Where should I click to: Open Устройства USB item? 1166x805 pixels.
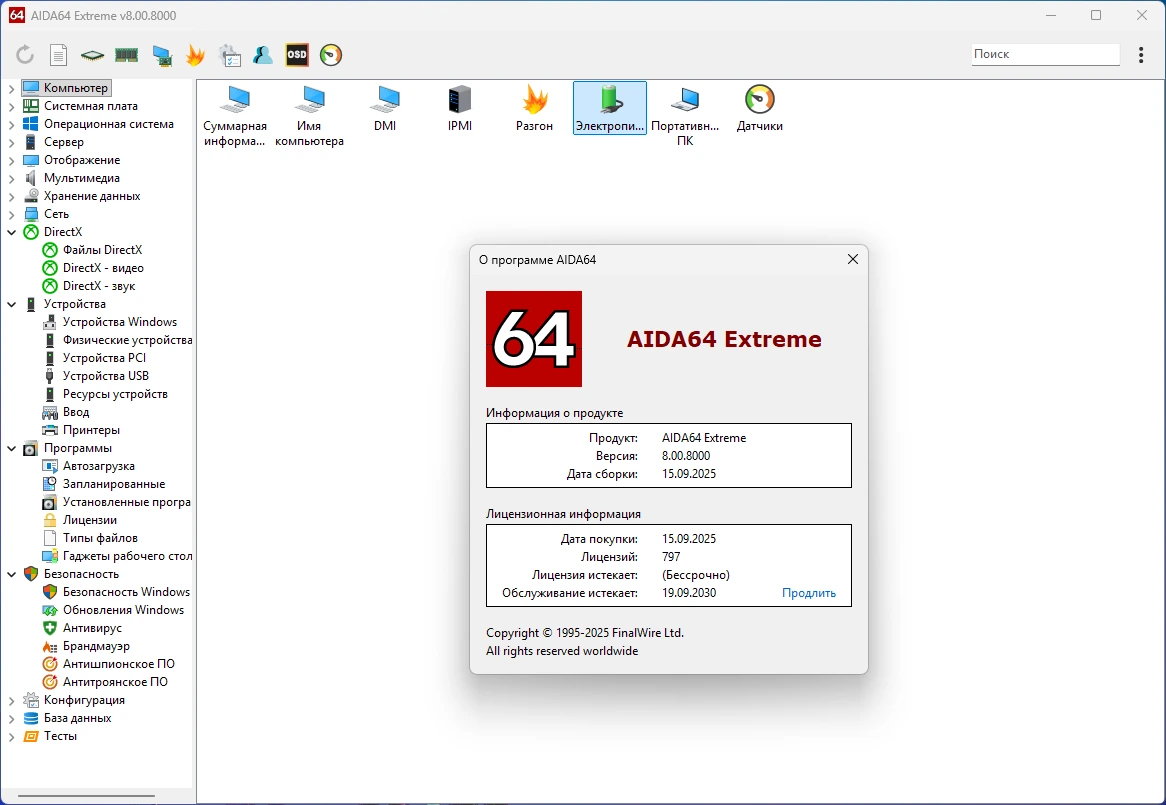(105, 376)
